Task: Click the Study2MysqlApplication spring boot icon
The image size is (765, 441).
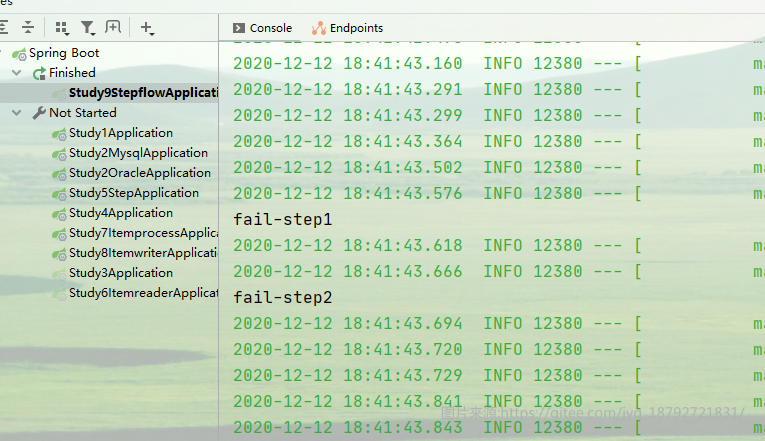Action: (59, 154)
